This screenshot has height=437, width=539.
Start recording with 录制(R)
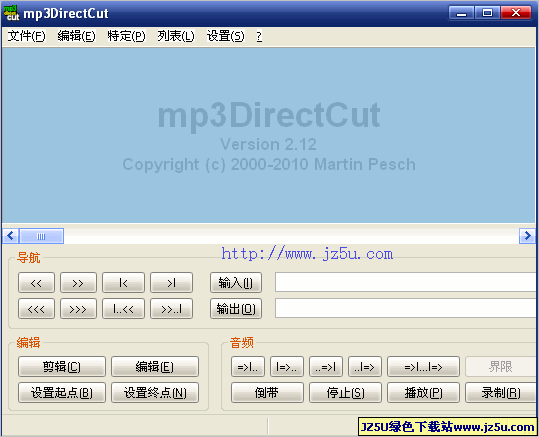click(x=500, y=392)
